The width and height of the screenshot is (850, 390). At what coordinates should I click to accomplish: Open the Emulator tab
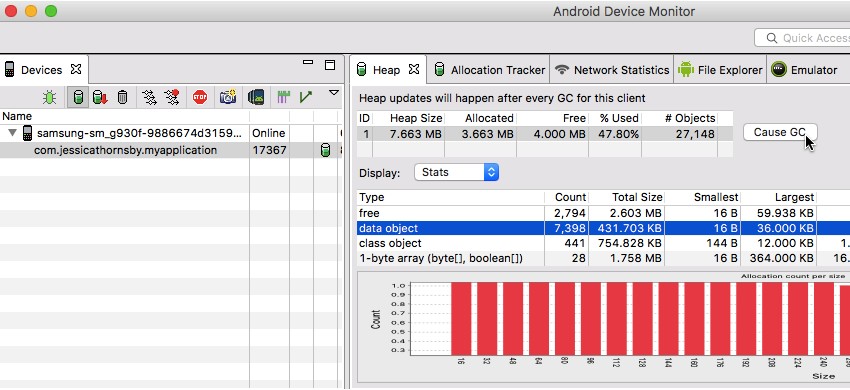[805, 70]
